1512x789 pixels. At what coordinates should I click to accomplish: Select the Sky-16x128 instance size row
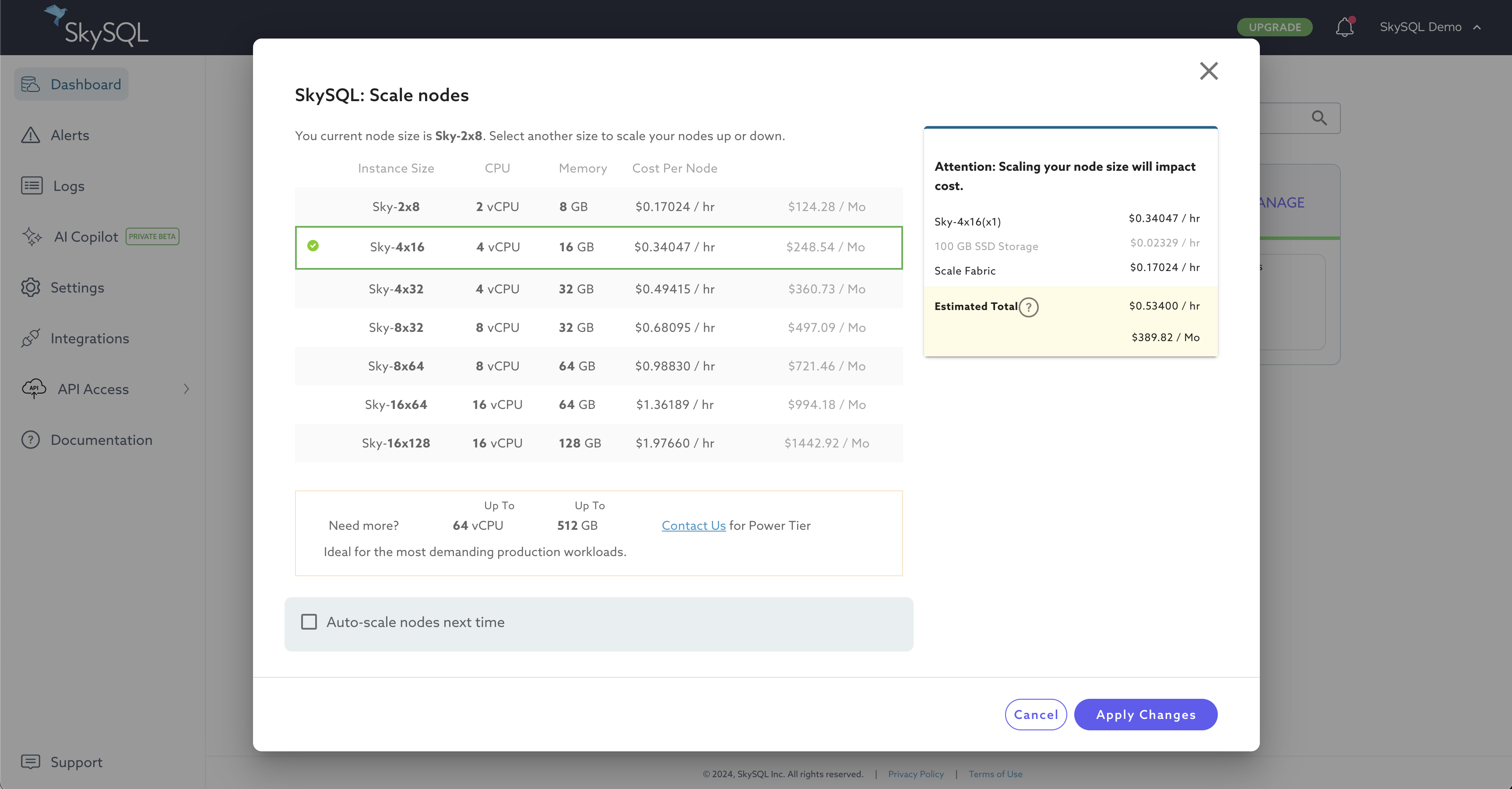click(x=599, y=443)
